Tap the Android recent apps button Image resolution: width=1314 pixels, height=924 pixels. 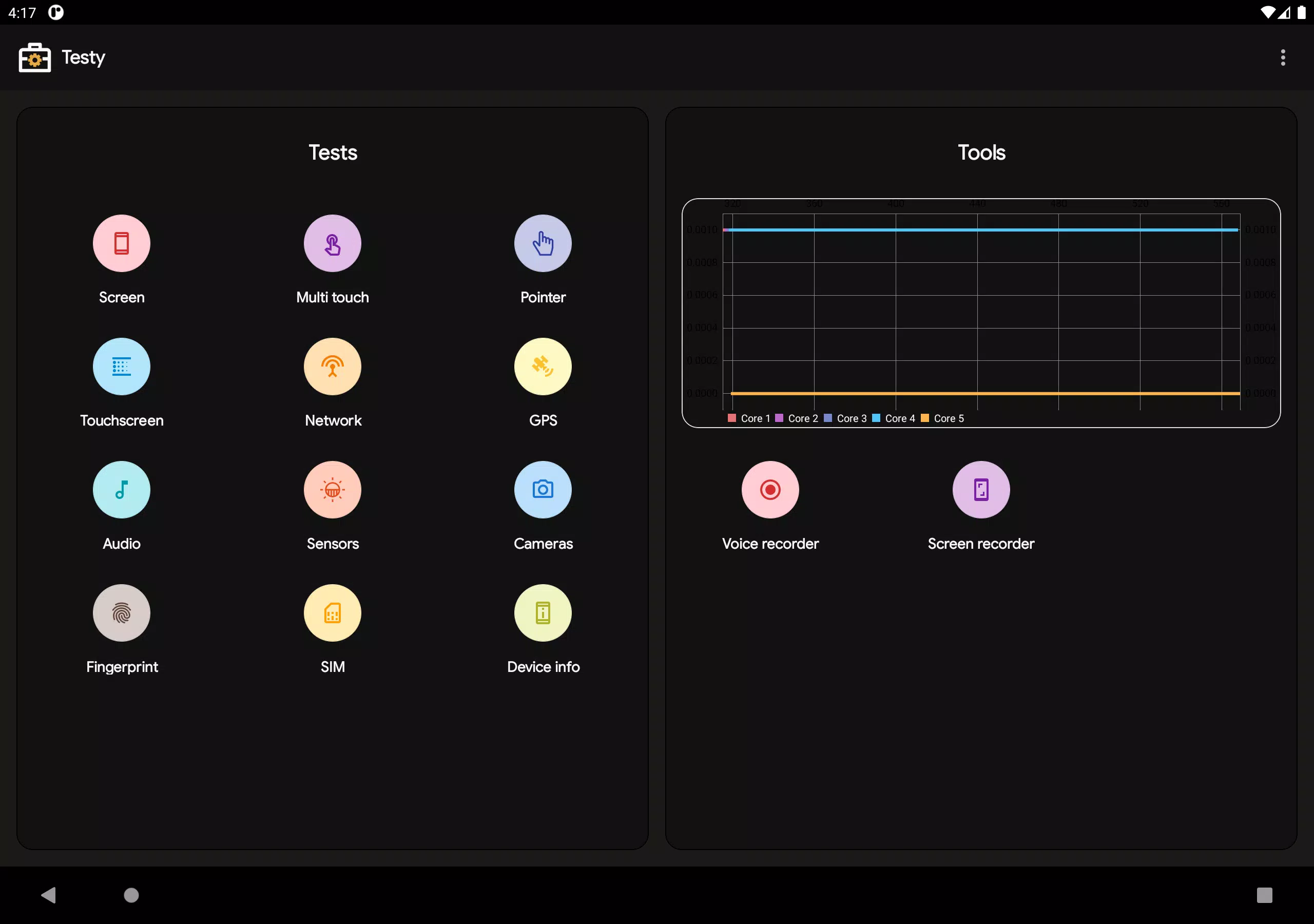[x=1264, y=895]
